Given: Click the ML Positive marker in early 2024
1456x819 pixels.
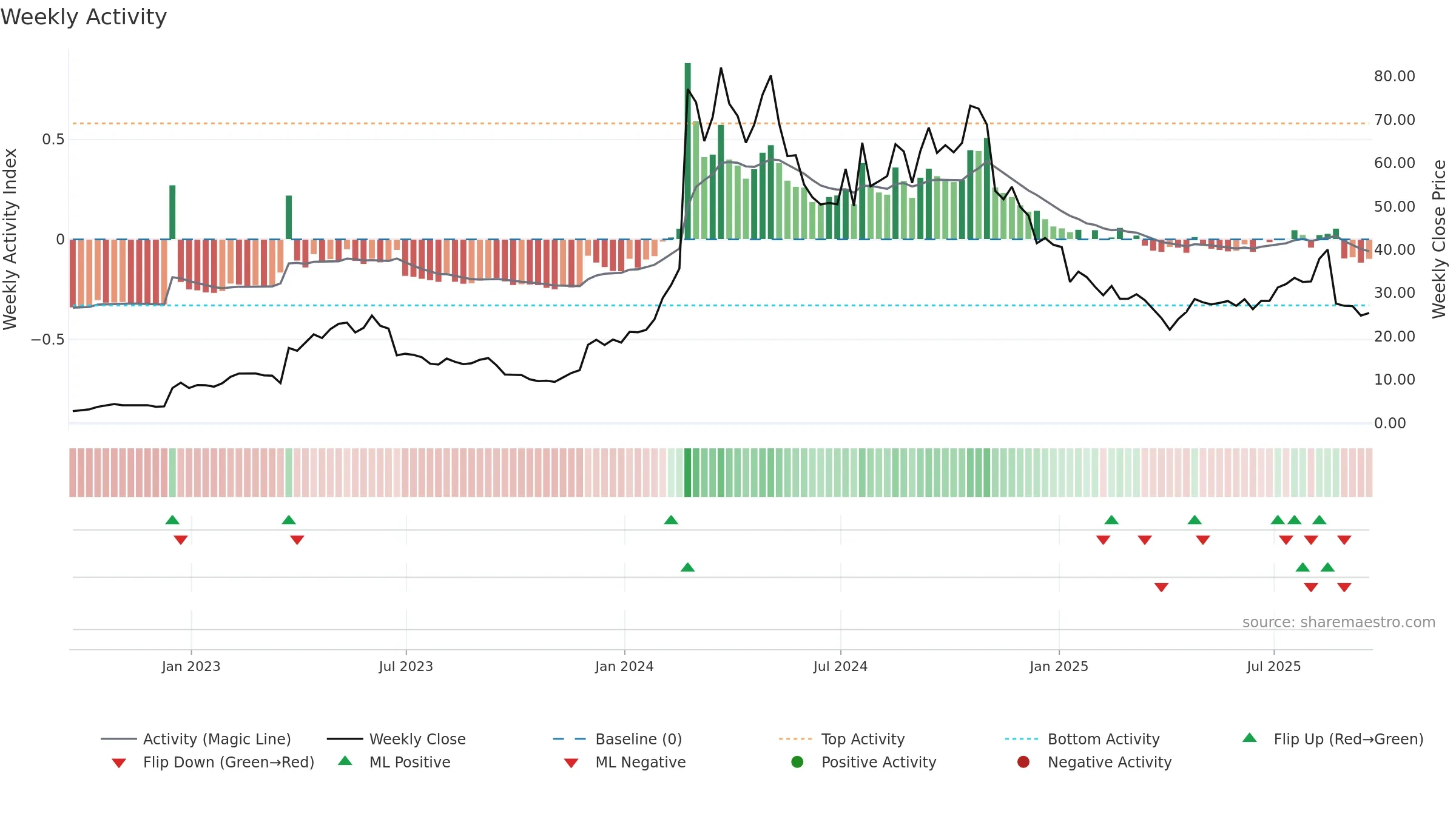Looking at the screenshot, I should point(687,567).
